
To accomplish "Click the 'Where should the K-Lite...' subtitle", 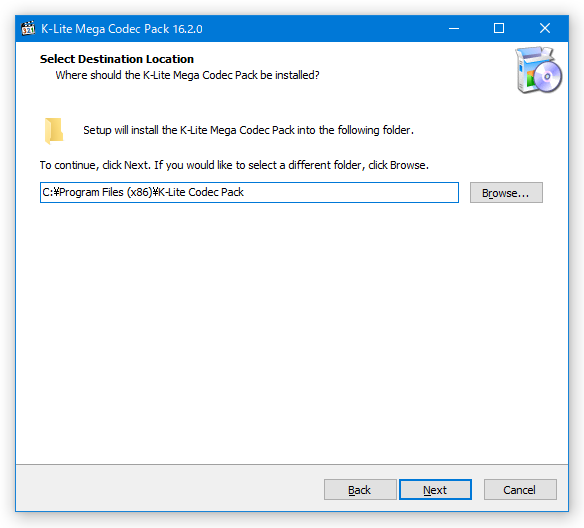I will (x=188, y=75).
